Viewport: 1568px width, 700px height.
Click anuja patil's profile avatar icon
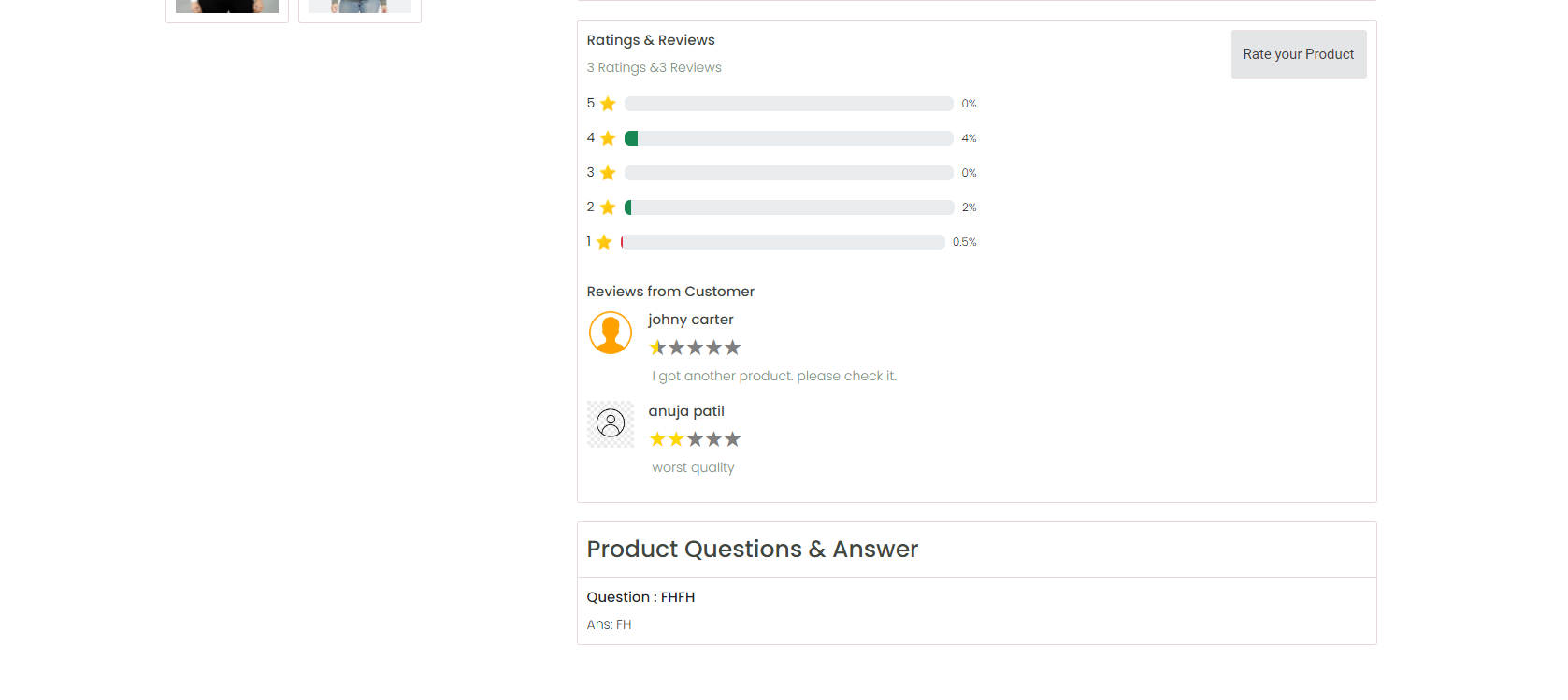[611, 423]
